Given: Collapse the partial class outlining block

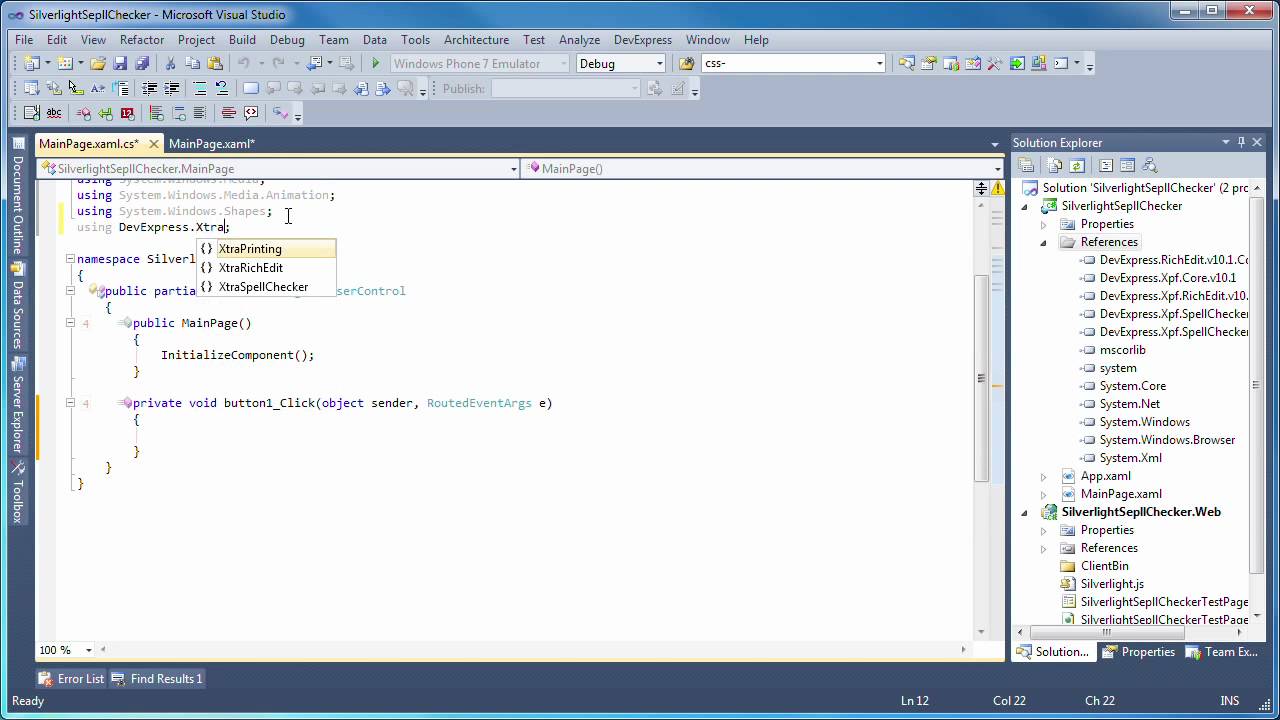Looking at the screenshot, I should click(x=70, y=291).
